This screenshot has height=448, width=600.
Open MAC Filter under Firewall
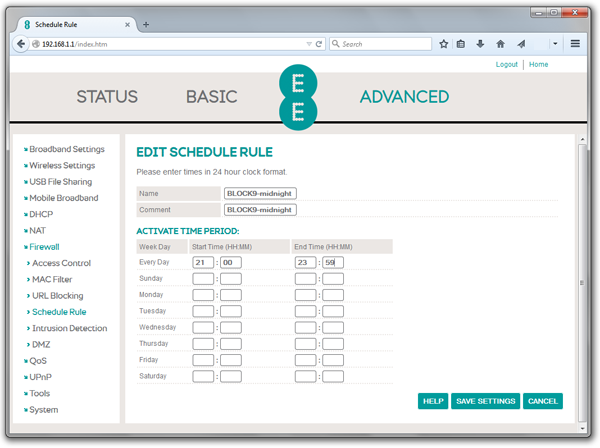(x=50, y=280)
